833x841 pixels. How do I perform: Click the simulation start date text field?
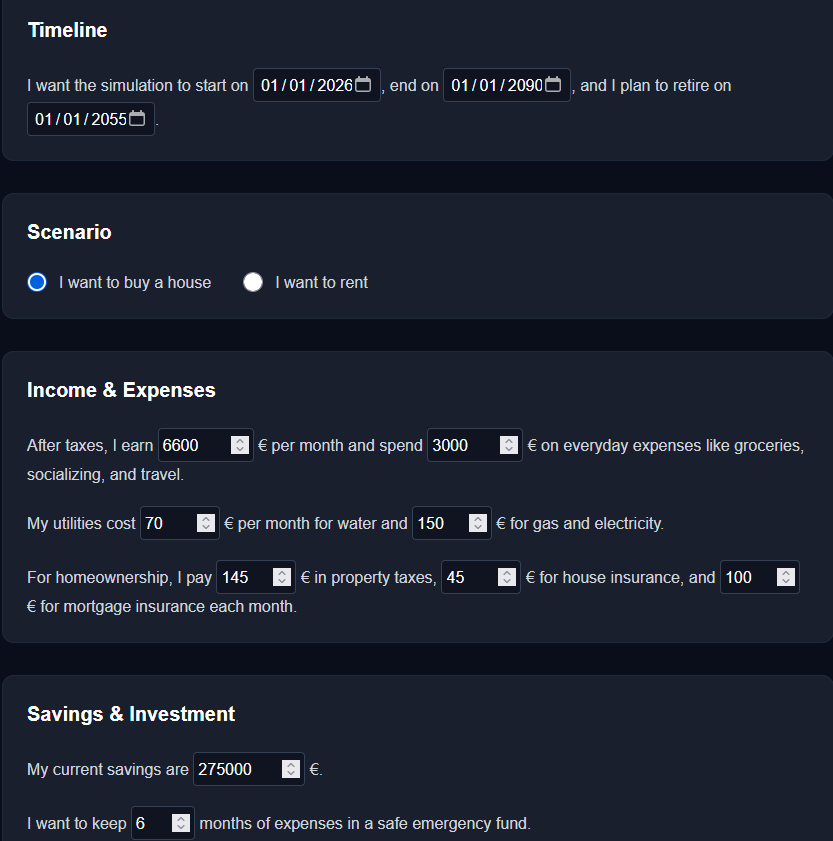click(x=300, y=85)
